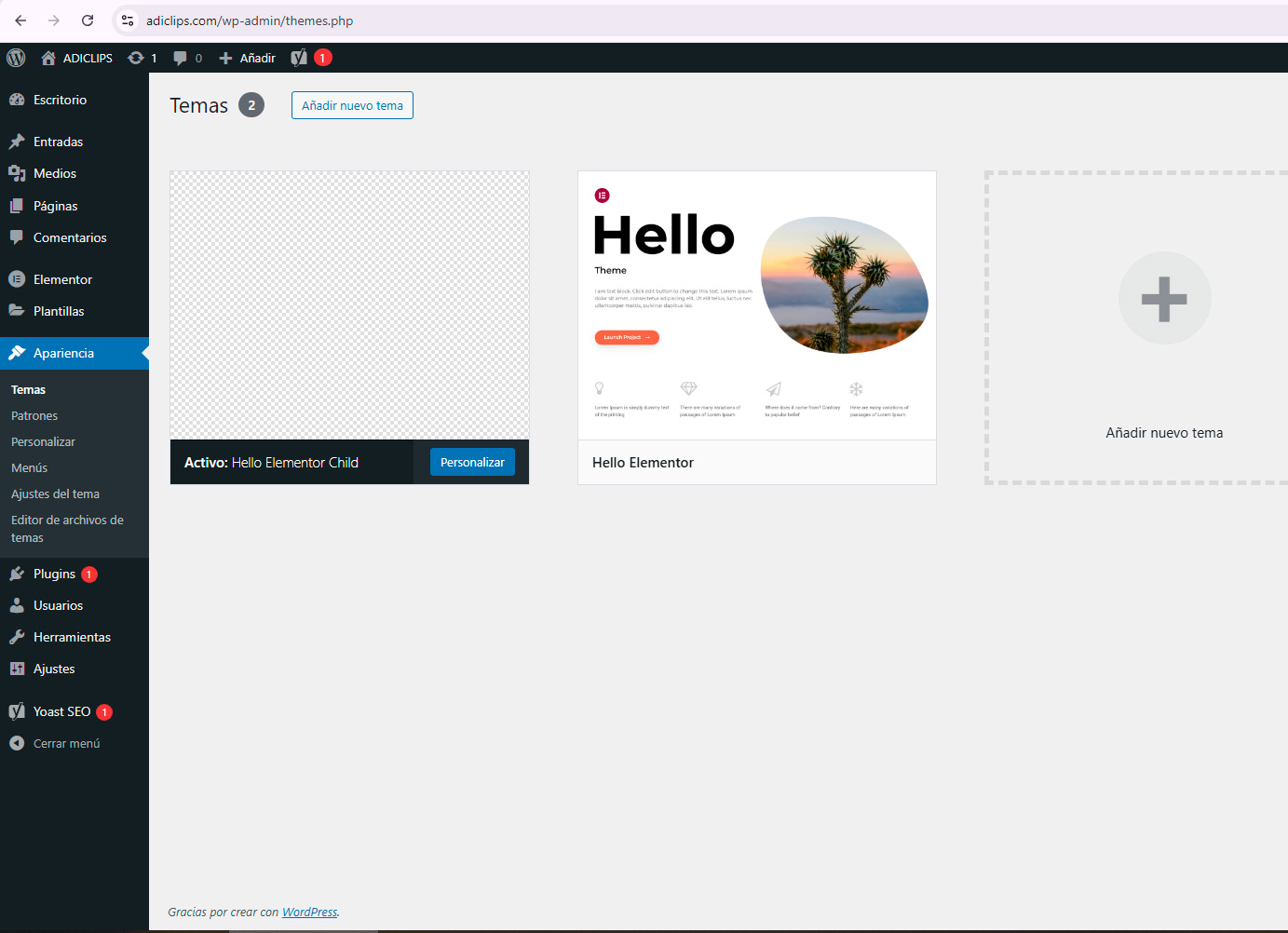Reload the page with browser refresh icon

tap(88, 20)
